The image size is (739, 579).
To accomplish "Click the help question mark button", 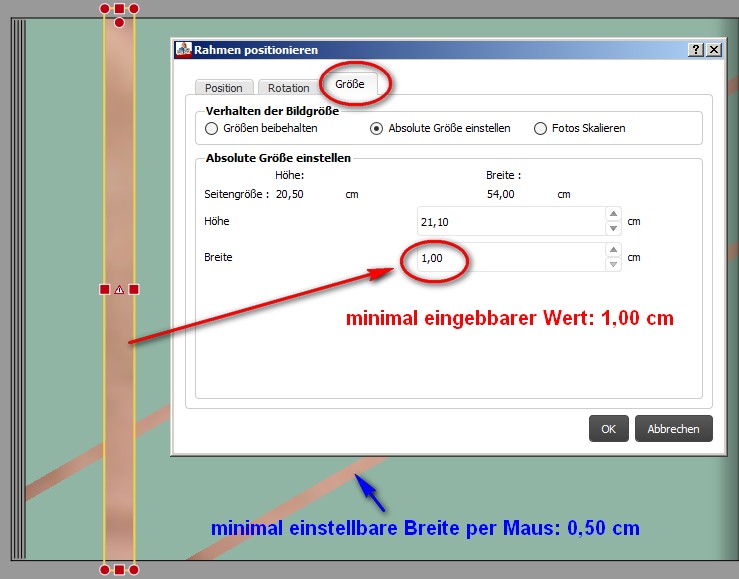I will 696,49.
